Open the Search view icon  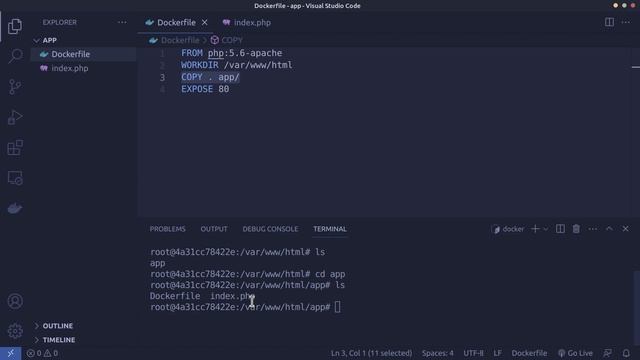point(15,56)
